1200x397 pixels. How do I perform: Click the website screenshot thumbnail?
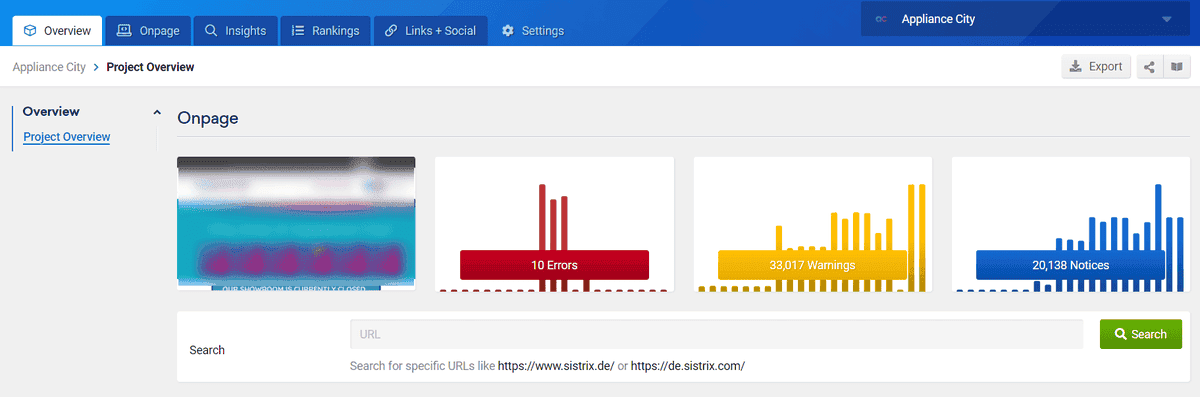pyautogui.click(x=296, y=224)
